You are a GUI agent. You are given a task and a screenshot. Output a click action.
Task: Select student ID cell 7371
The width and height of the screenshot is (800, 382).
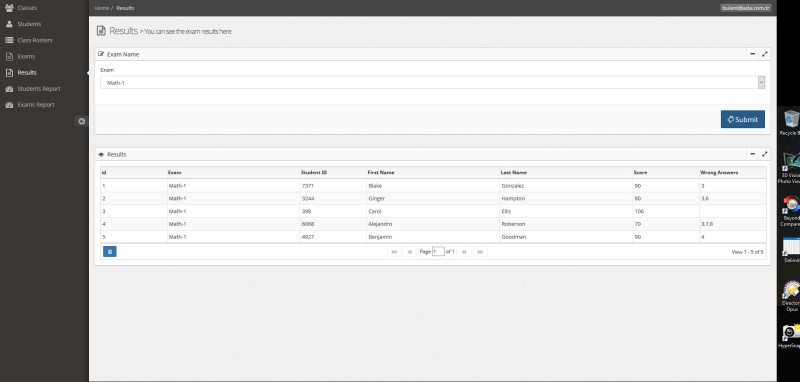tap(333, 186)
